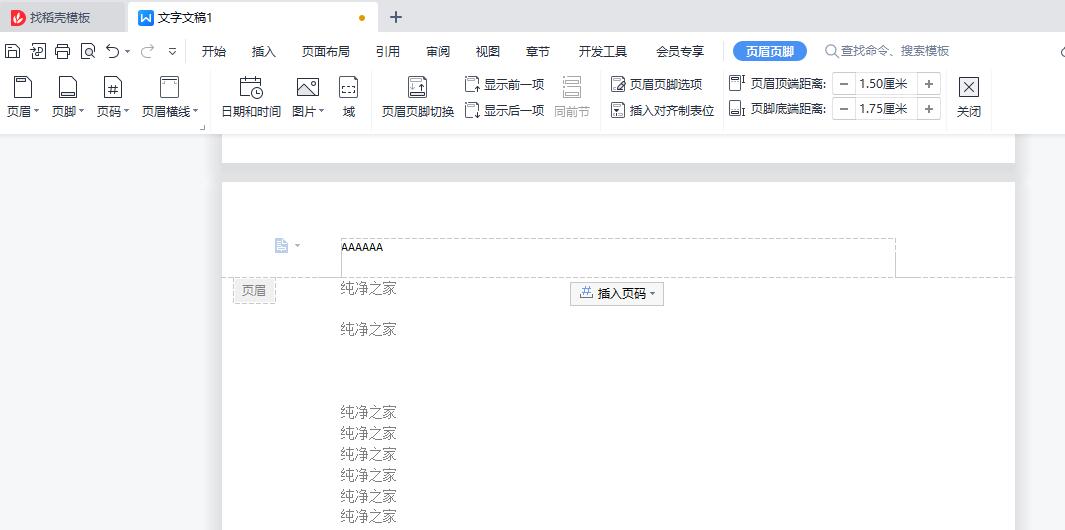This screenshot has height=530, width=1065.
Task: Decrease the footer bottom distance value
Action: click(844, 109)
